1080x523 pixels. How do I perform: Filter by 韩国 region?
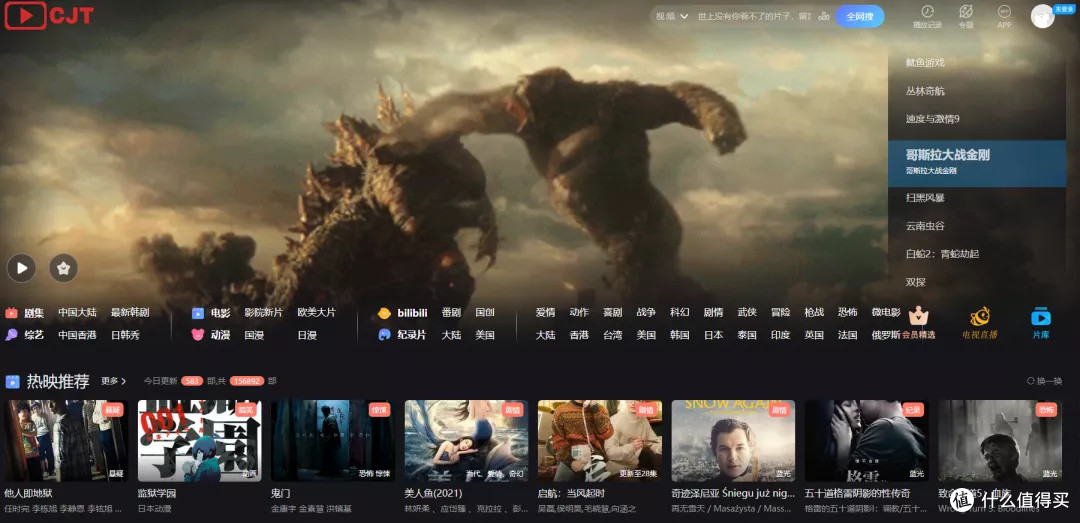(x=680, y=335)
